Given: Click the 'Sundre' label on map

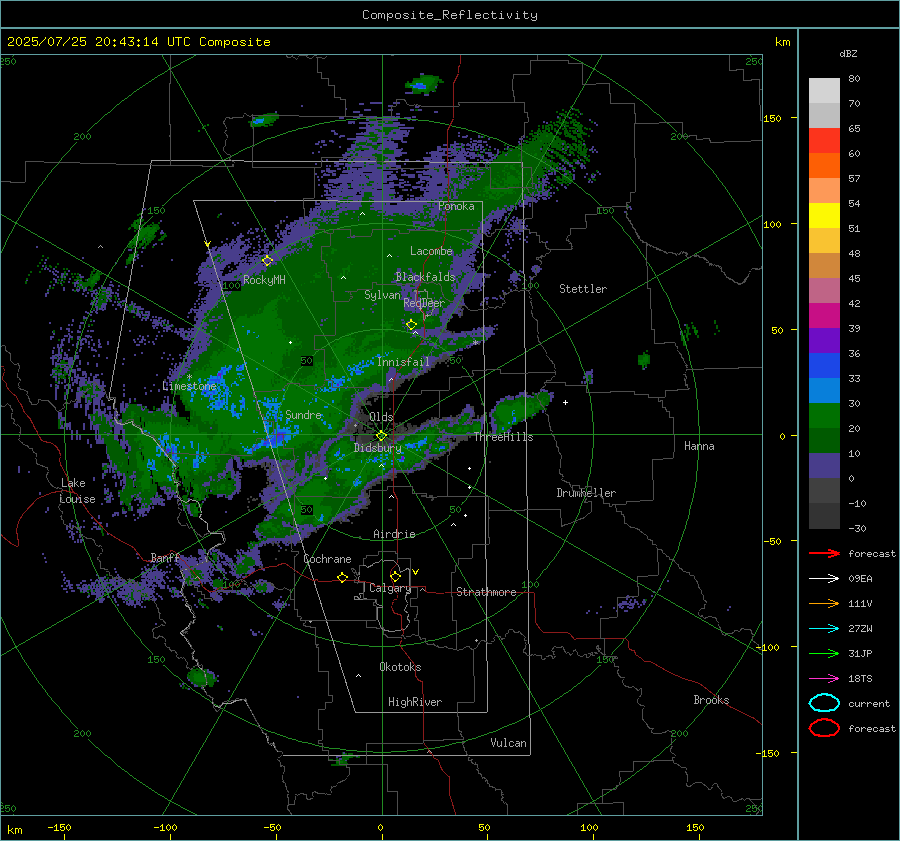Looking at the screenshot, I should click(x=304, y=415).
